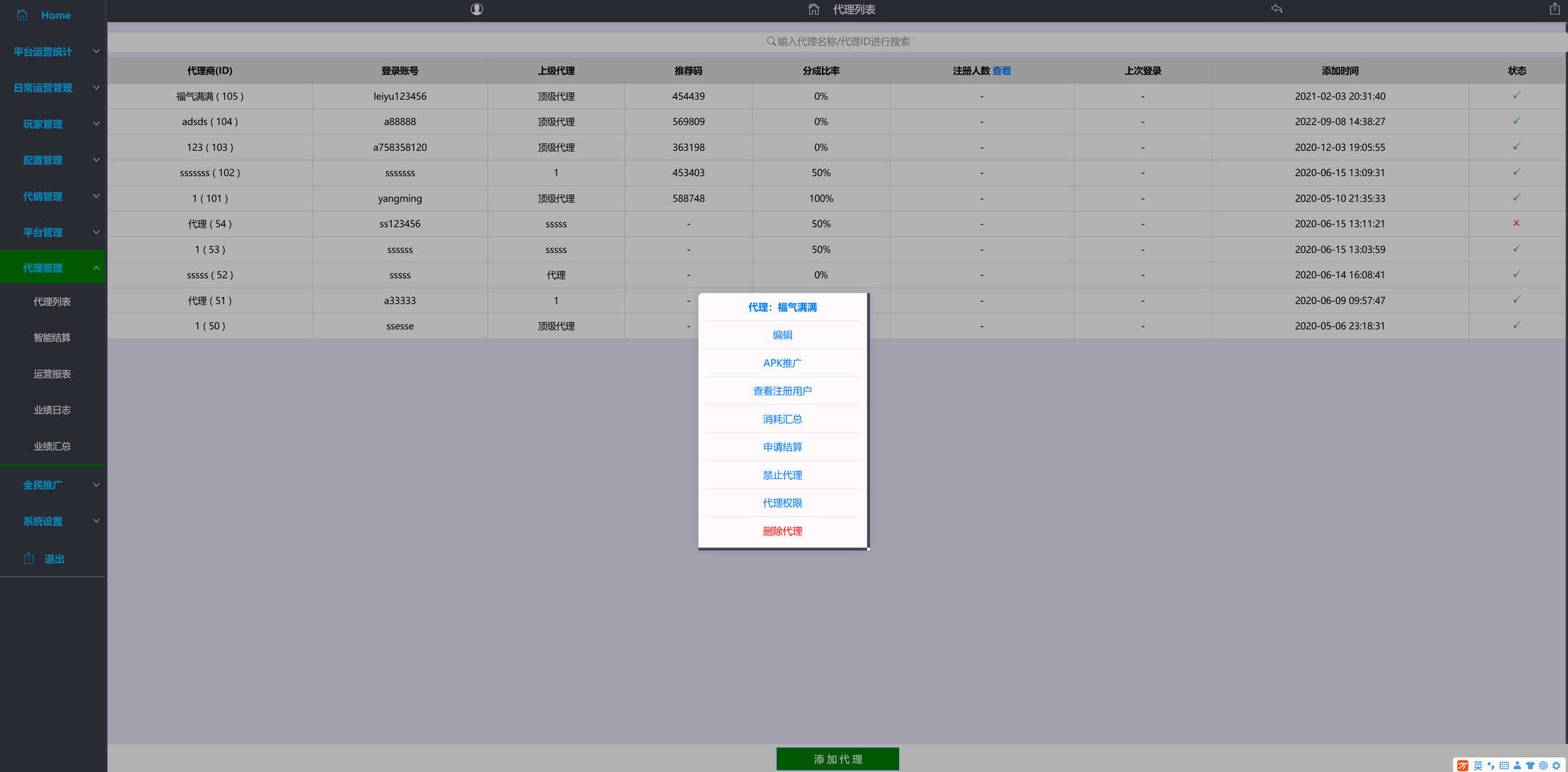Click 删除代理 red option in popup

(x=782, y=531)
